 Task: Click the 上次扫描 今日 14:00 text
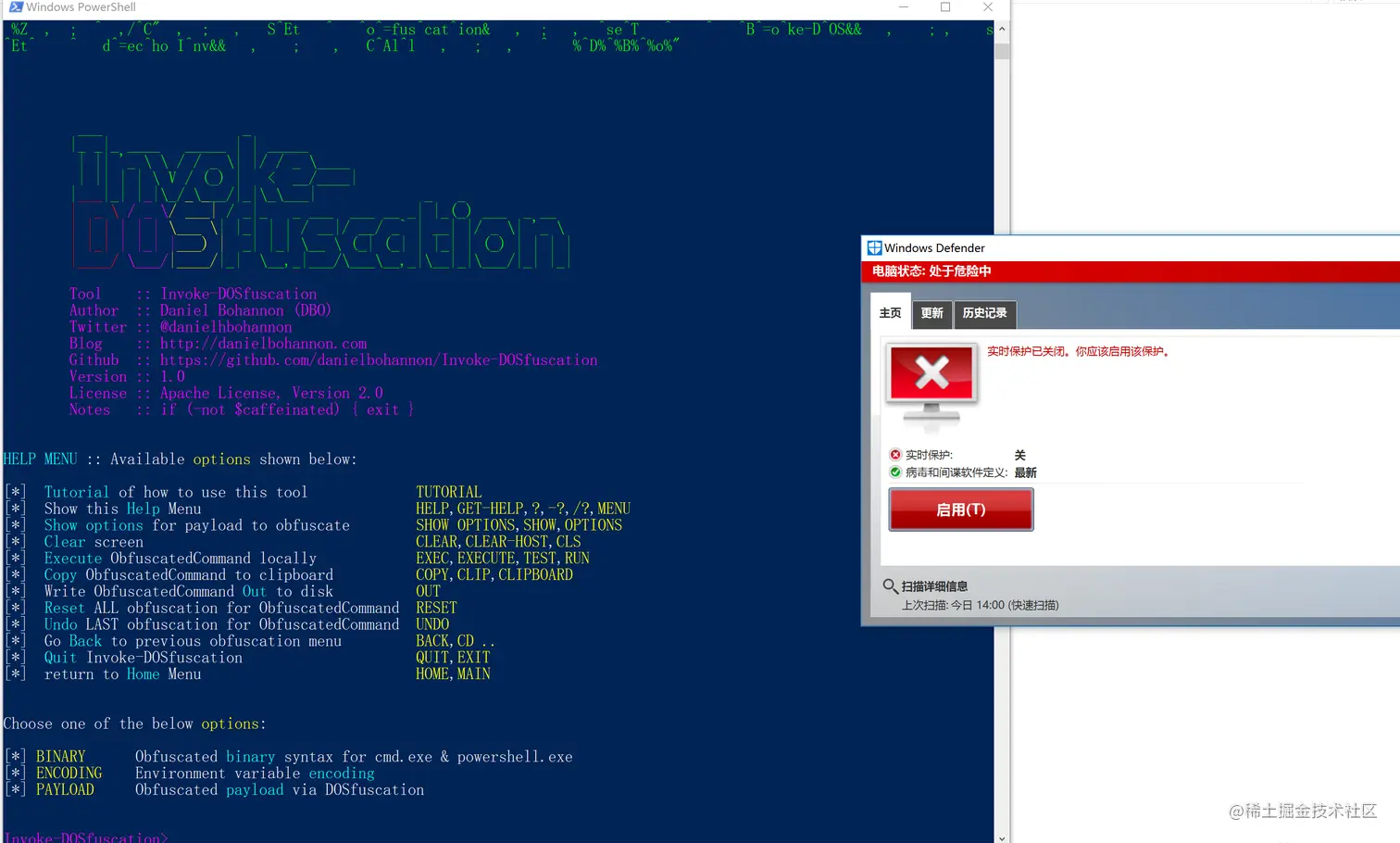coord(980,605)
